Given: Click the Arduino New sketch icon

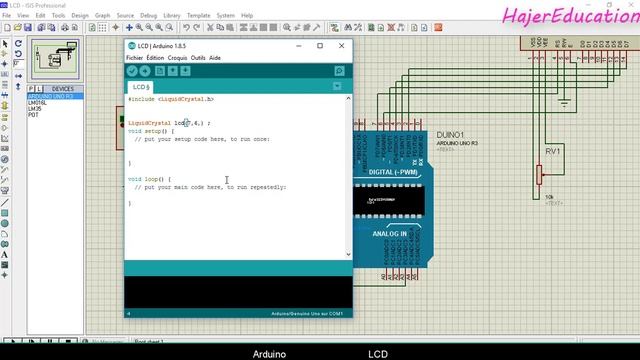Looking at the screenshot, I should 160,71.
